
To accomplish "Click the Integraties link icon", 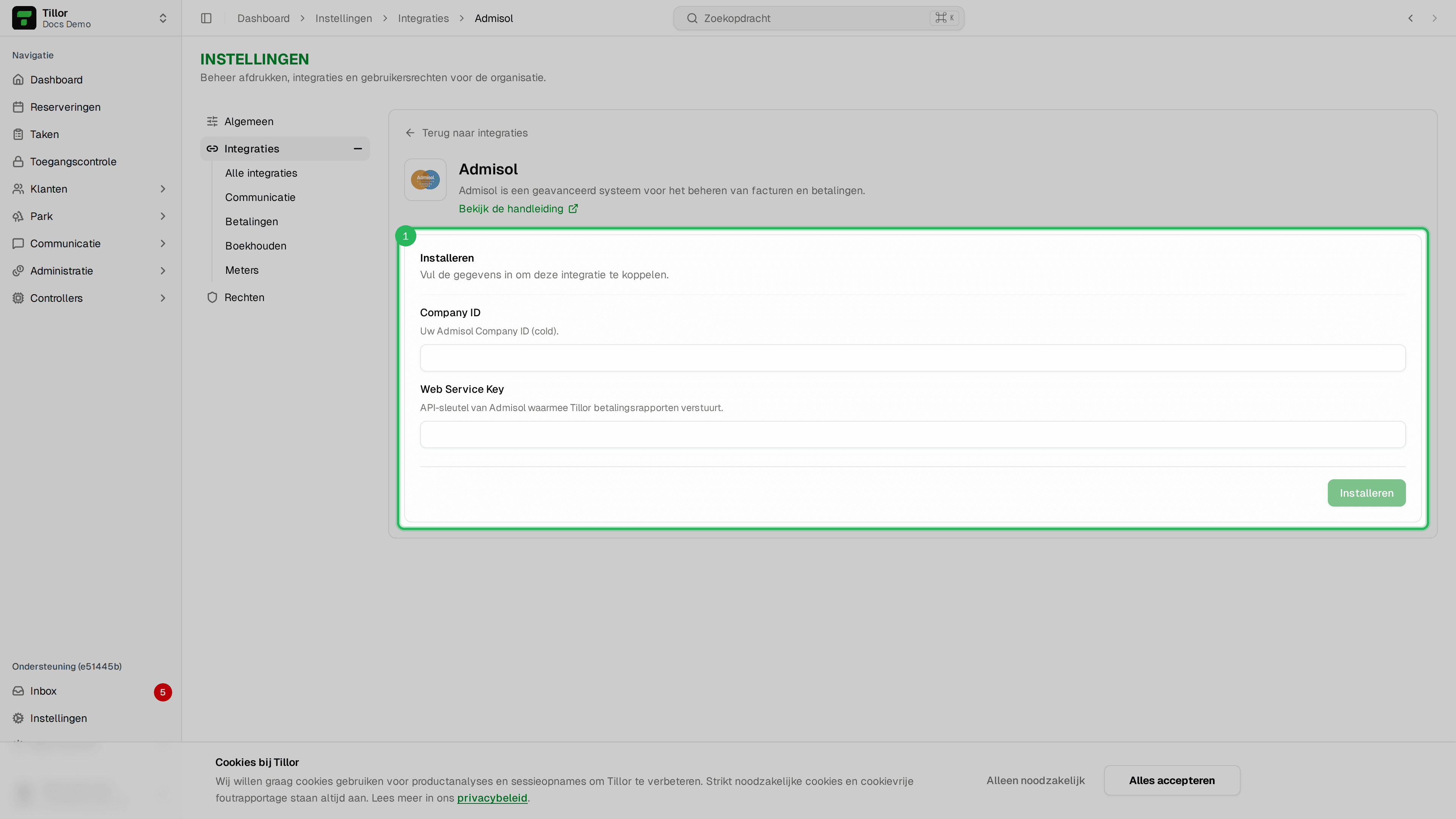I will [212, 149].
